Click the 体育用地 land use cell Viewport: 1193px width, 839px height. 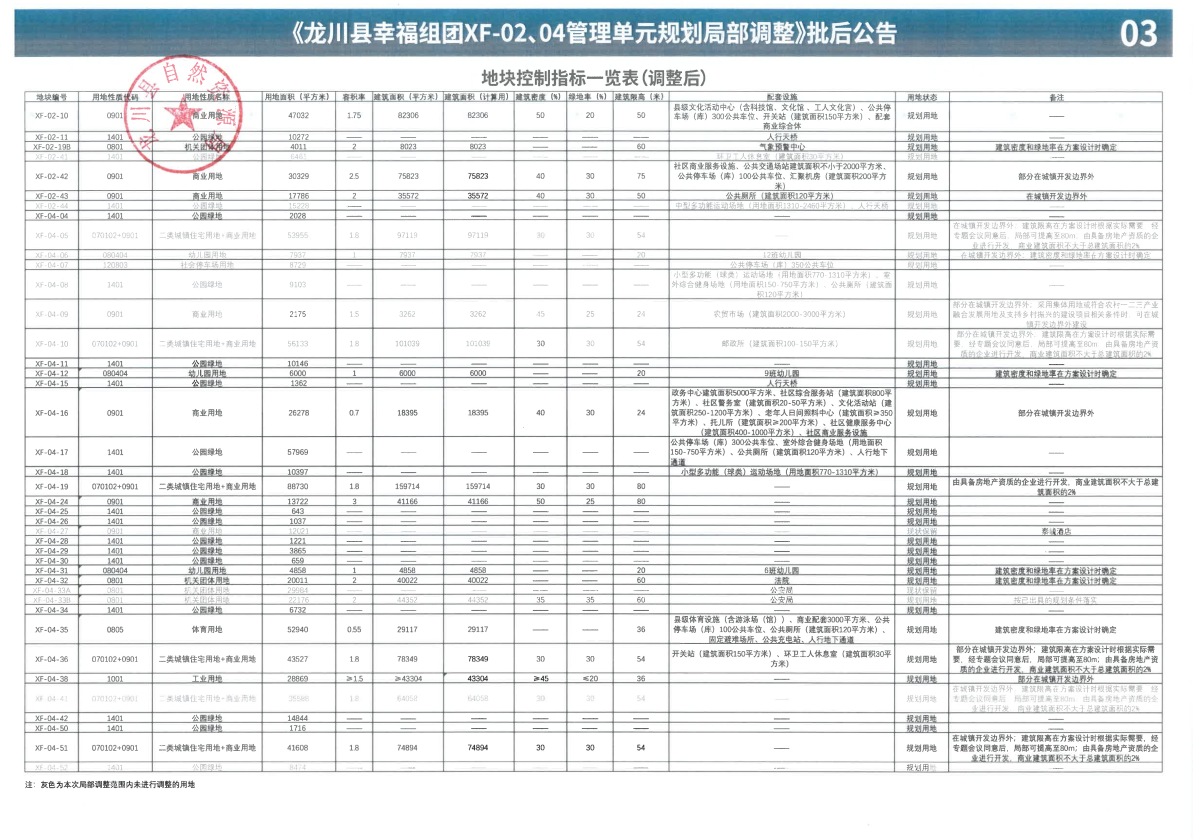tap(207, 630)
